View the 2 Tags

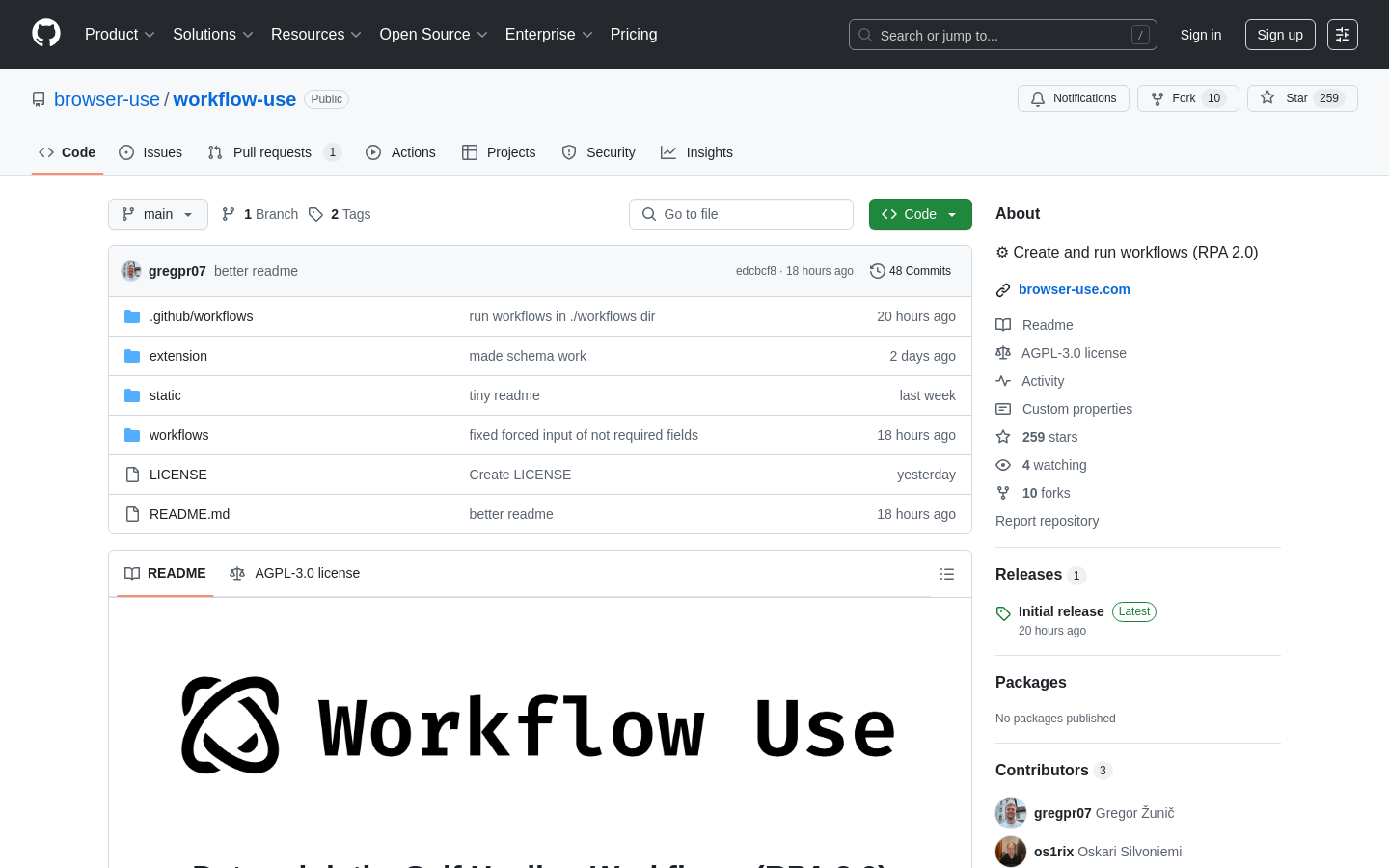340,214
